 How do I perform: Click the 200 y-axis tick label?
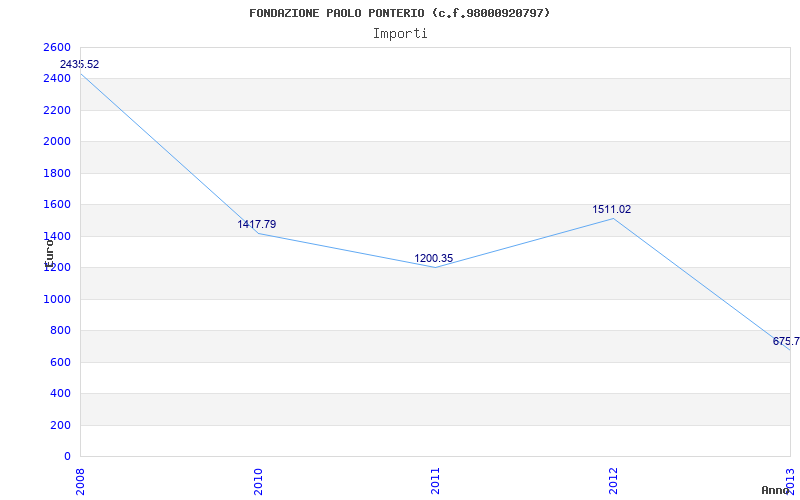pyautogui.click(x=59, y=426)
